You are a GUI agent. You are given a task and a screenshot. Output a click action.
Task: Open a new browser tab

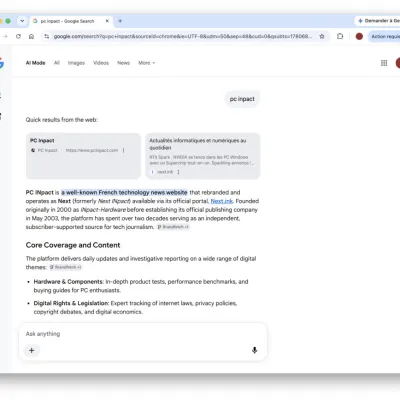[120, 21]
